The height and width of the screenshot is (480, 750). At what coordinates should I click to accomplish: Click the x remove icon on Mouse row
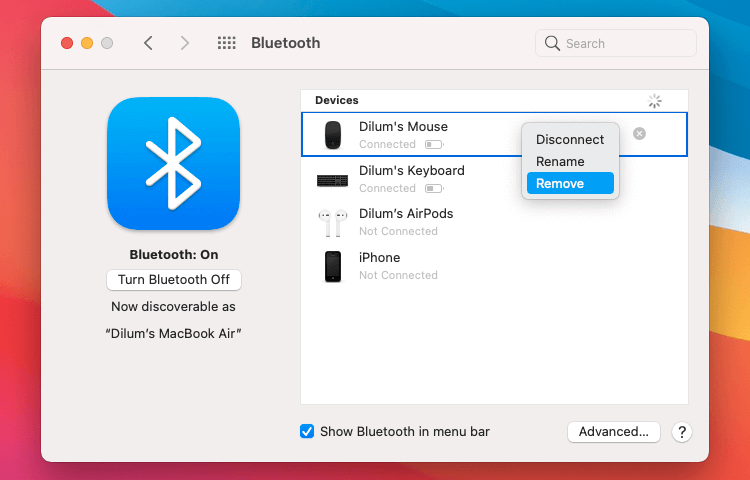[639, 134]
